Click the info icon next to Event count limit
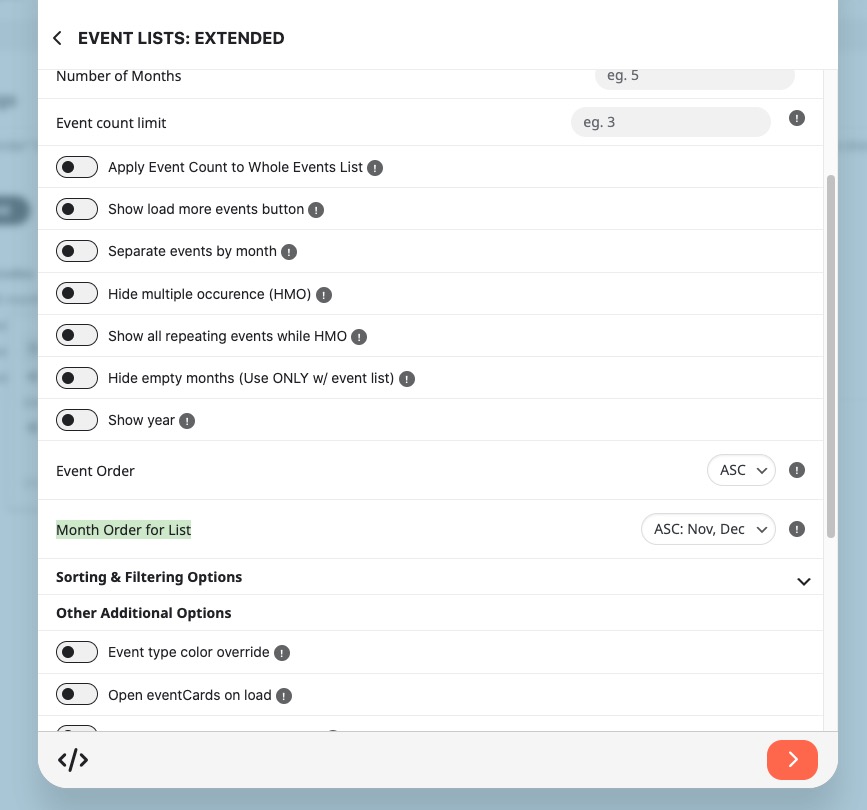 tap(796, 118)
